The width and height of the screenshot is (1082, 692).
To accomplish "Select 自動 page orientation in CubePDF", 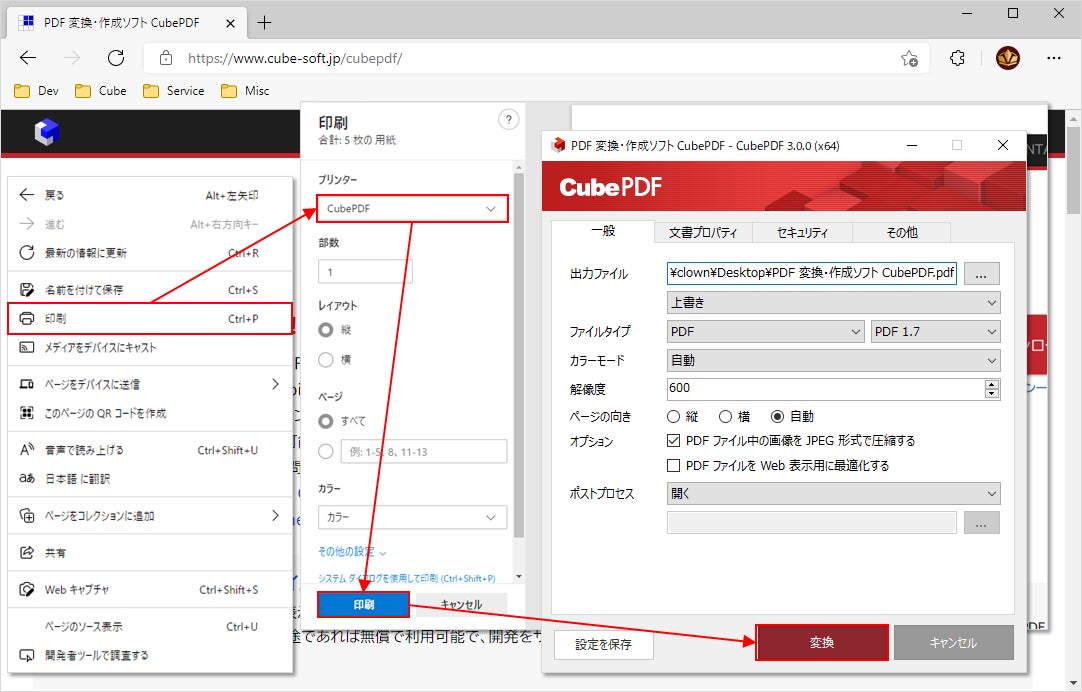I will [x=778, y=417].
